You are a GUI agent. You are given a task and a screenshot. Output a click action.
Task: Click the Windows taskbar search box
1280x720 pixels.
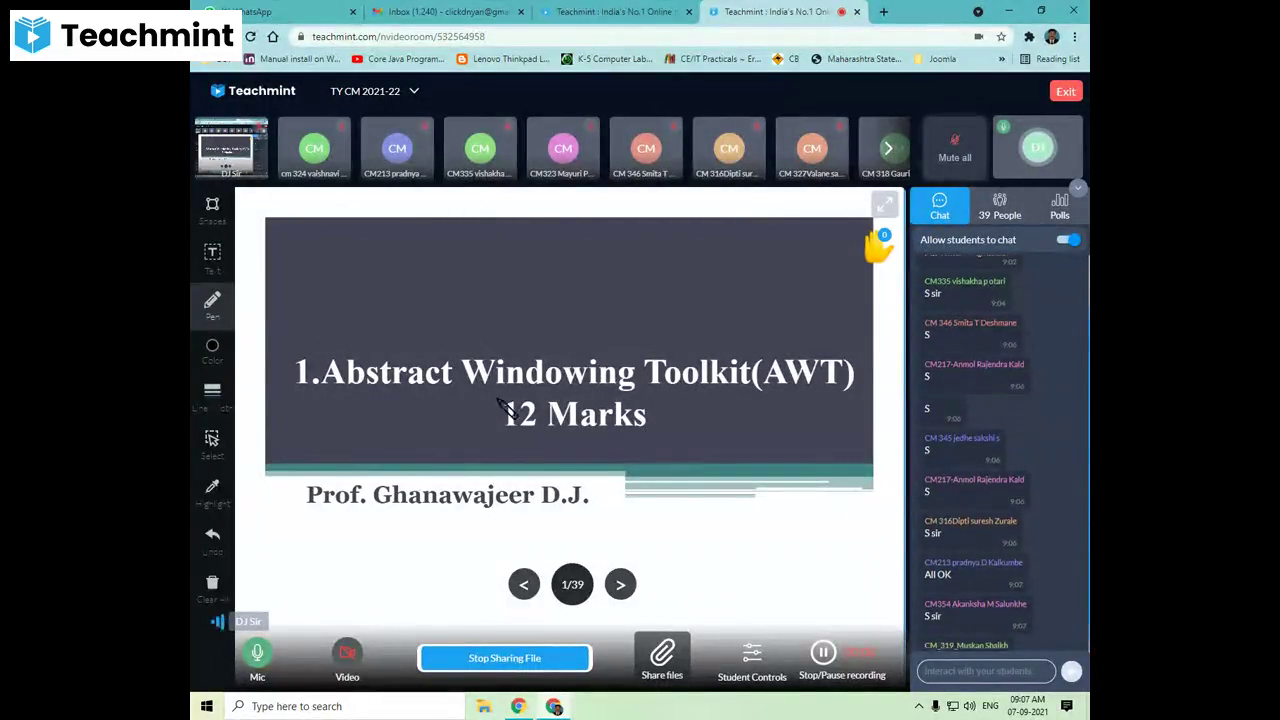(344, 706)
